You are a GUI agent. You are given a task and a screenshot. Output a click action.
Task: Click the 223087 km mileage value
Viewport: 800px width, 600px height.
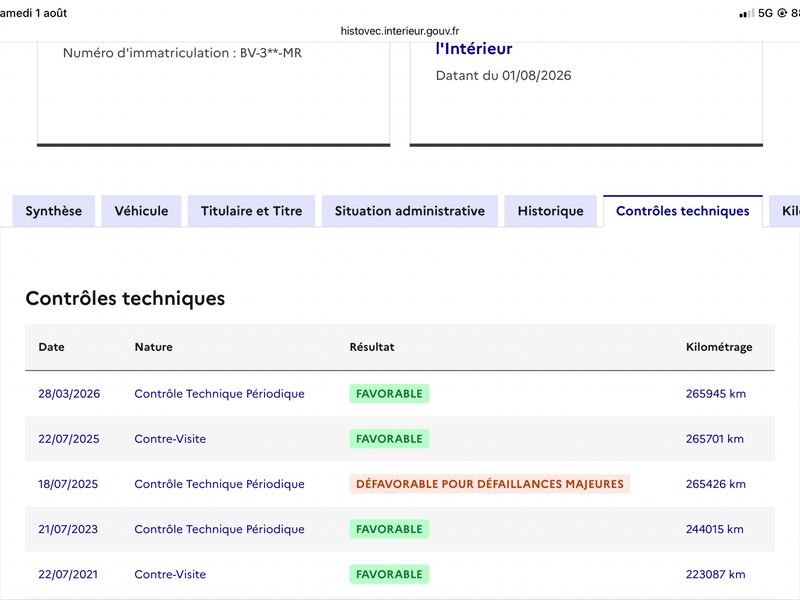click(x=715, y=574)
